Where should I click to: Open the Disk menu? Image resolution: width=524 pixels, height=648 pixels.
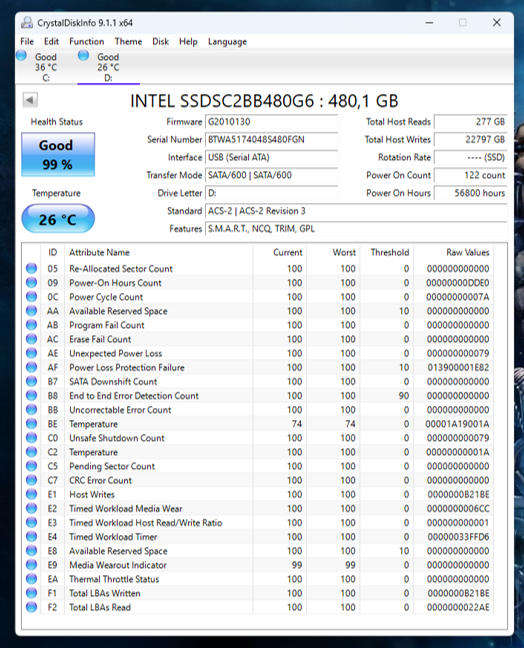tap(160, 42)
